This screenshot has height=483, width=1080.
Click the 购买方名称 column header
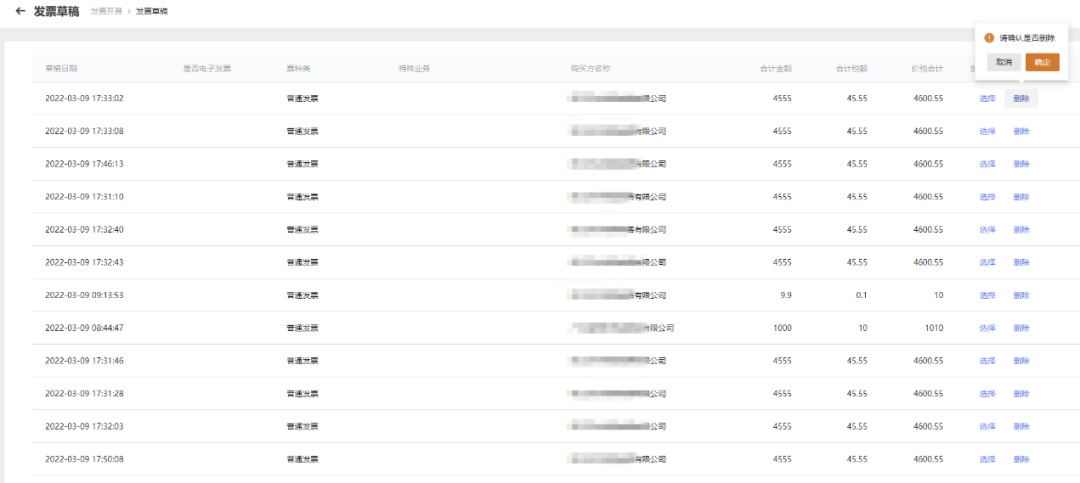(x=590, y=69)
